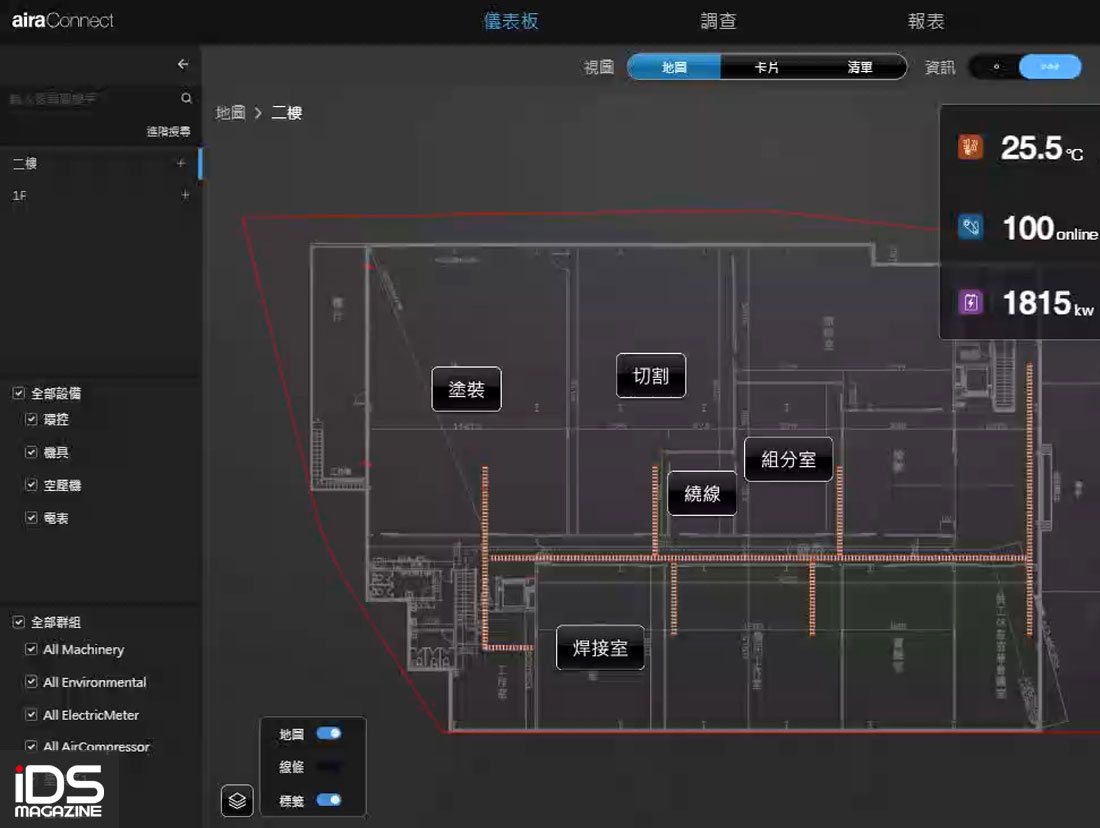
Task: Switch to the 調查 tab
Action: click(718, 21)
